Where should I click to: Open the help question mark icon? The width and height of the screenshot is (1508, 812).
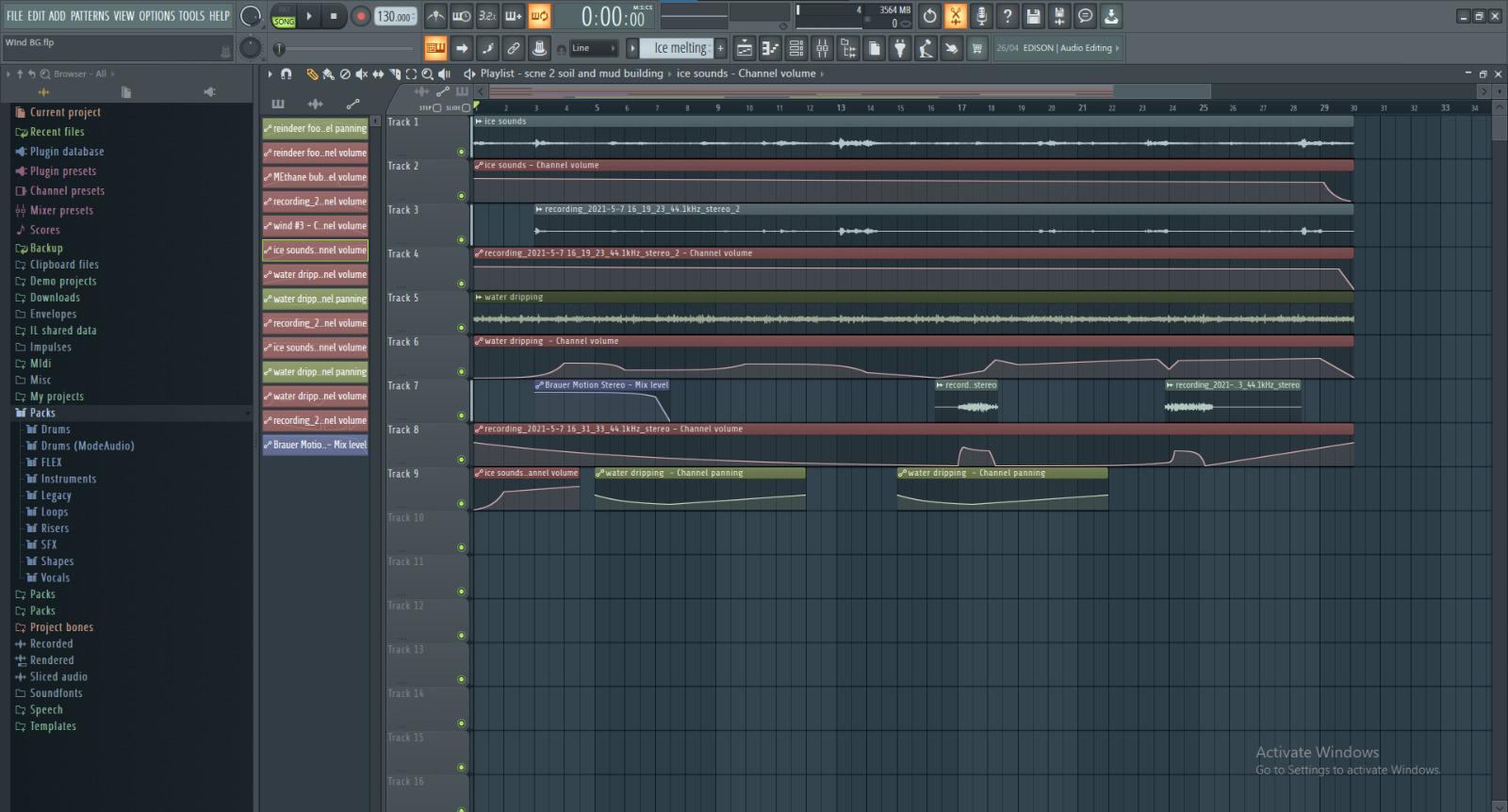(1008, 16)
